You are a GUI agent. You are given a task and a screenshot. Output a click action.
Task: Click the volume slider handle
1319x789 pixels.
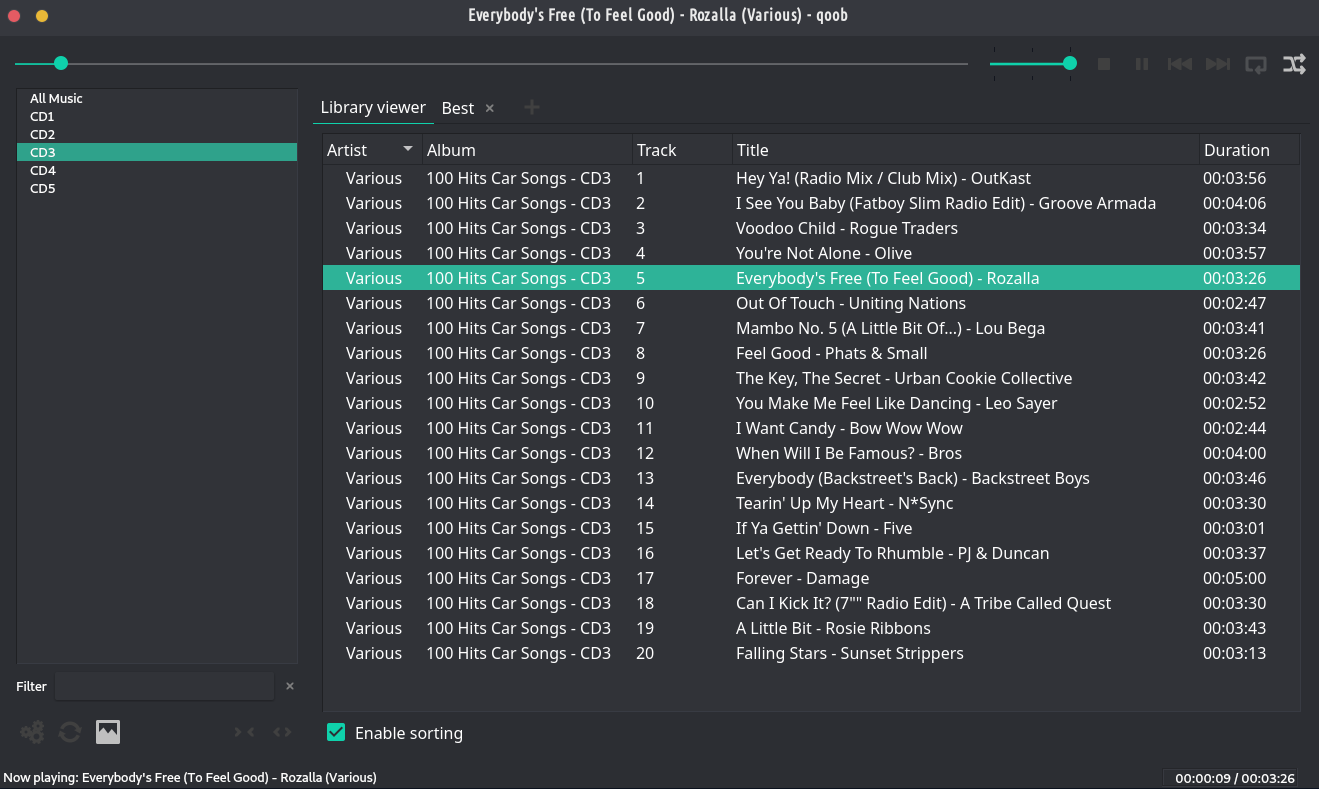click(x=1070, y=63)
